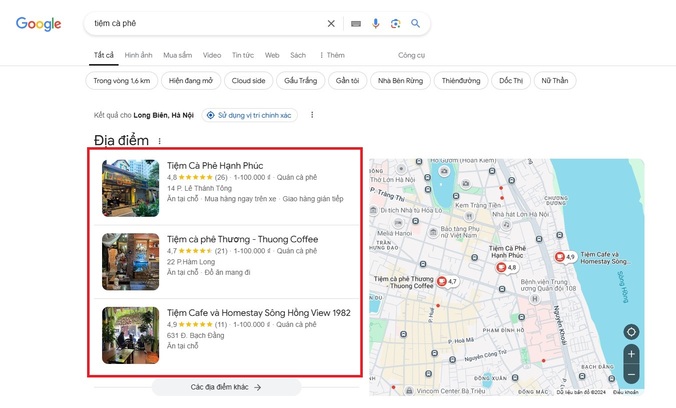Zoom in map with plus button

click(631, 355)
